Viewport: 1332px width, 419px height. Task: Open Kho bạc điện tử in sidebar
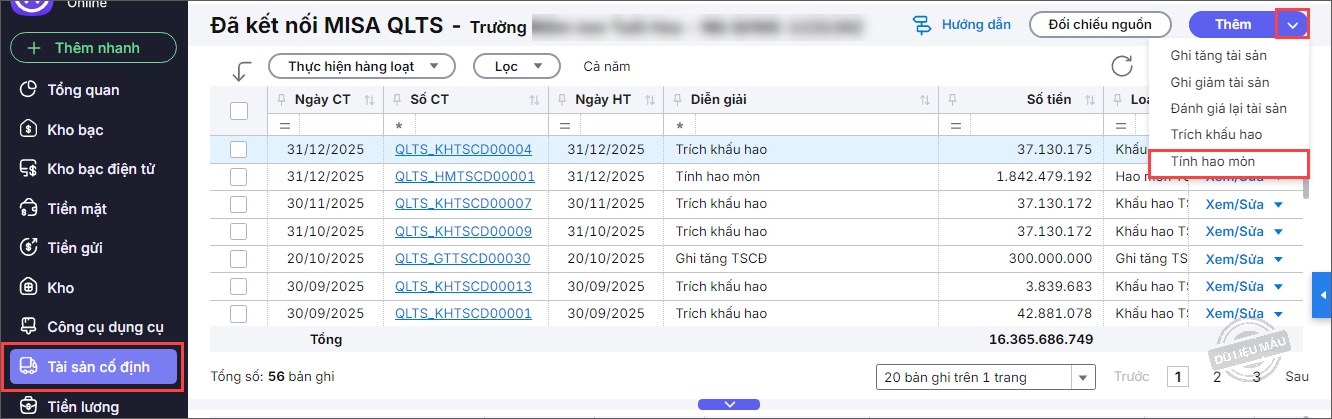point(100,169)
